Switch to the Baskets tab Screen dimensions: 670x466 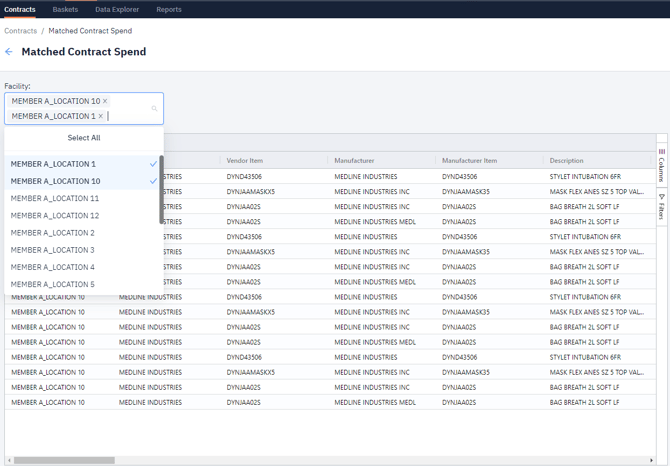pos(65,9)
